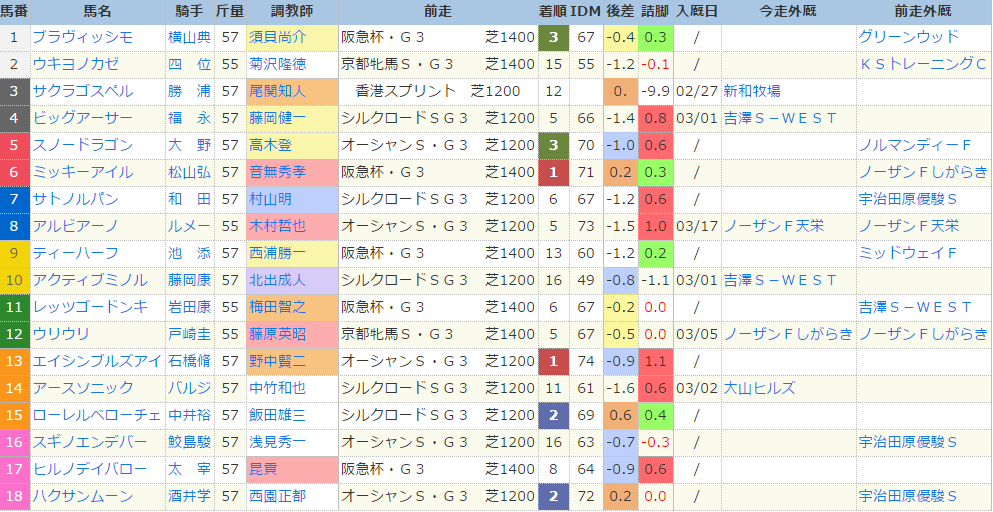993x512 pixels.
Task: Open horse link ローレルベローチェ
Action: [x=97, y=416]
